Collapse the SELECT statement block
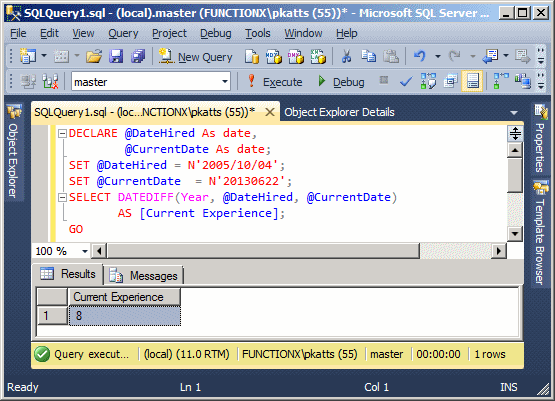Screen dimensions: 555x401 click(x=62, y=197)
